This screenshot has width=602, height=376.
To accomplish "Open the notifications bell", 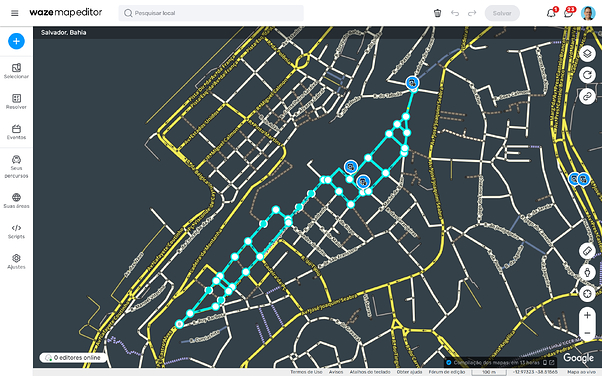I will [551, 13].
